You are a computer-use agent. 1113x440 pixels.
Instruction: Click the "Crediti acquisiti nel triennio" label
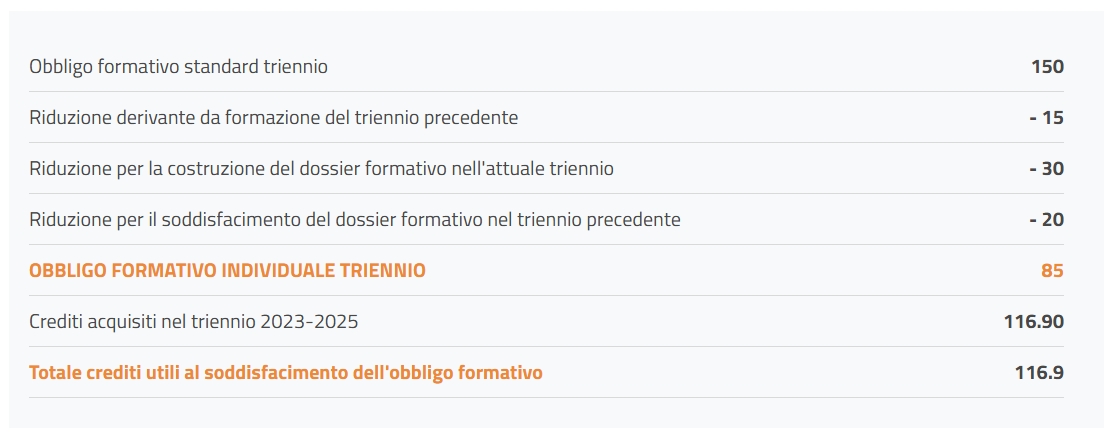tap(193, 322)
